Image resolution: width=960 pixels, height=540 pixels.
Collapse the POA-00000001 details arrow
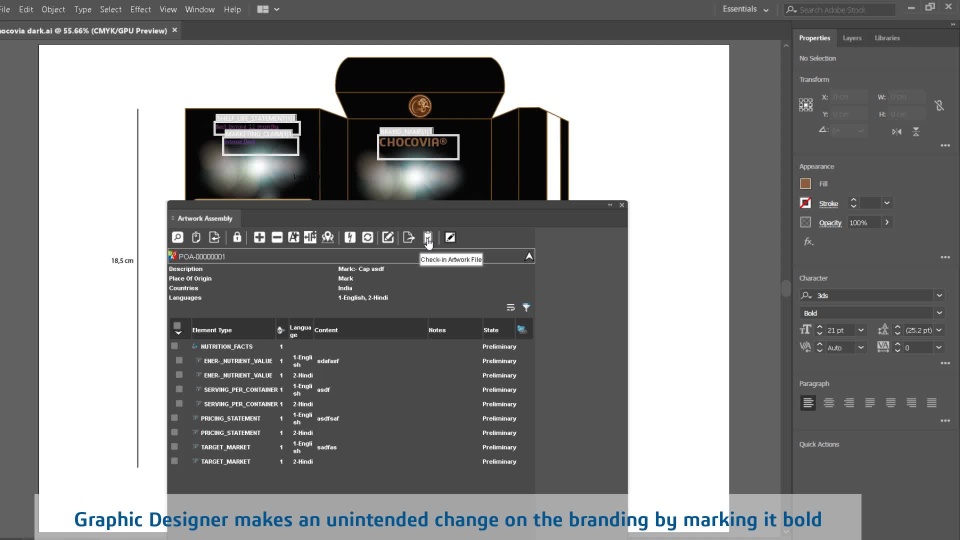pos(529,257)
